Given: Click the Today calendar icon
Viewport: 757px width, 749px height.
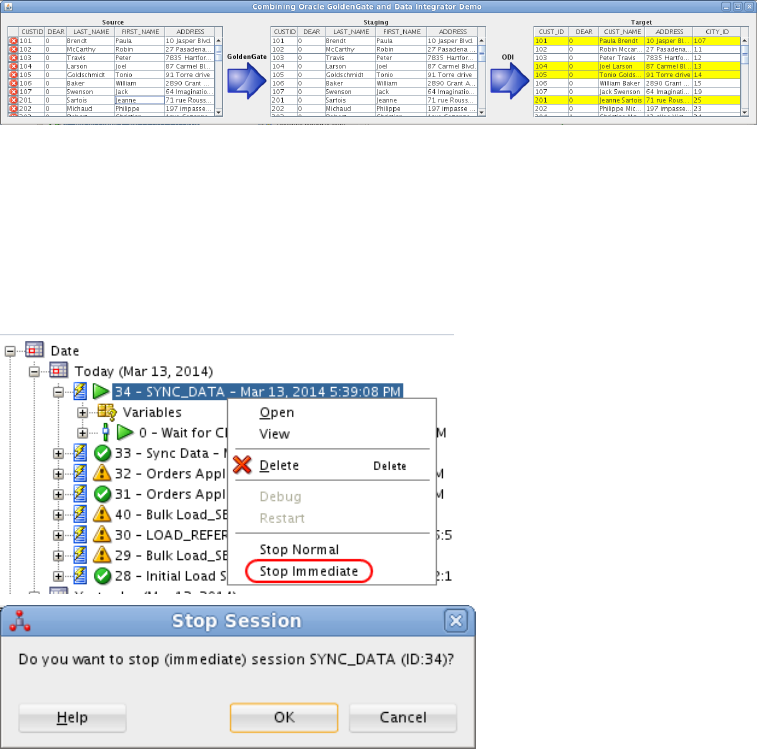Looking at the screenshot, I should click(58, 370).
